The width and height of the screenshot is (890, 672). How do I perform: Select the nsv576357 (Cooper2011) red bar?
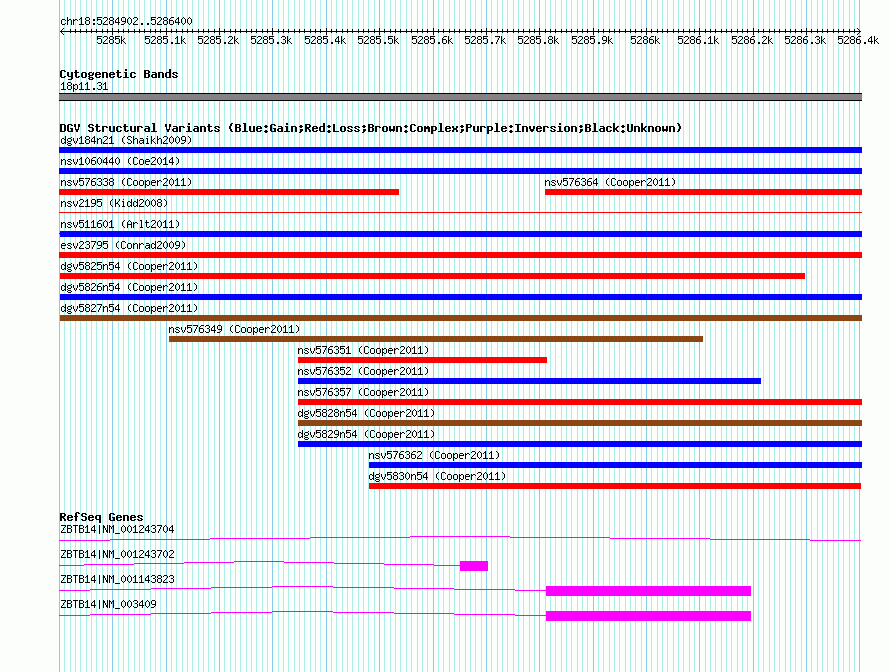[580, 402]
